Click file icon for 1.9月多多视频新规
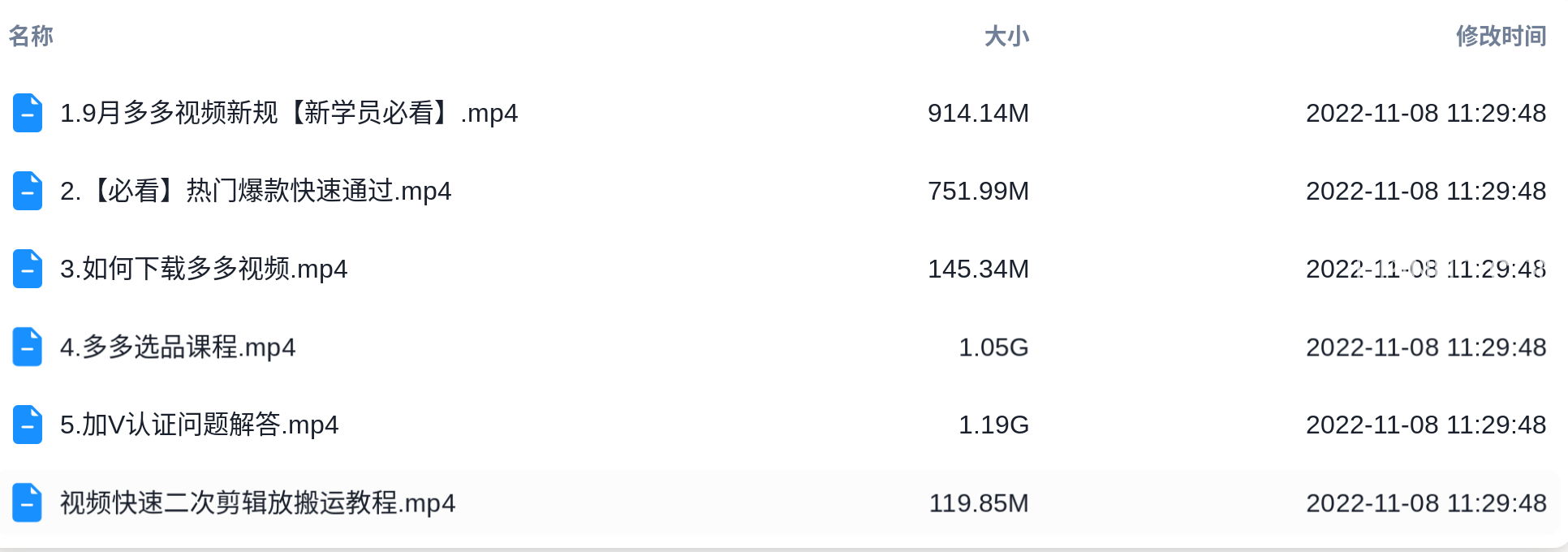This screenshot has width=1568, height=552. [28, 113]
